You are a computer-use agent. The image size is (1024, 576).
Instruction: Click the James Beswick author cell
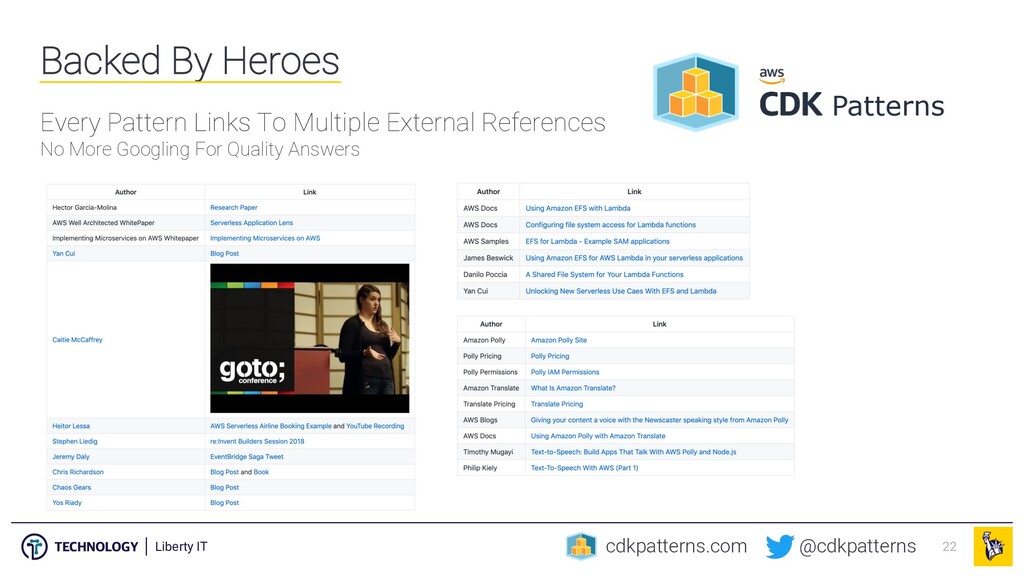click(488, 258)
